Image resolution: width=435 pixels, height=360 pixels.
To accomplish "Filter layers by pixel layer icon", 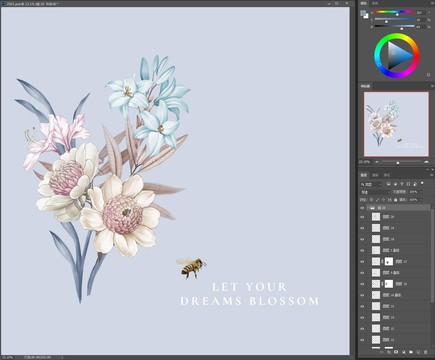I will [389, 184].
